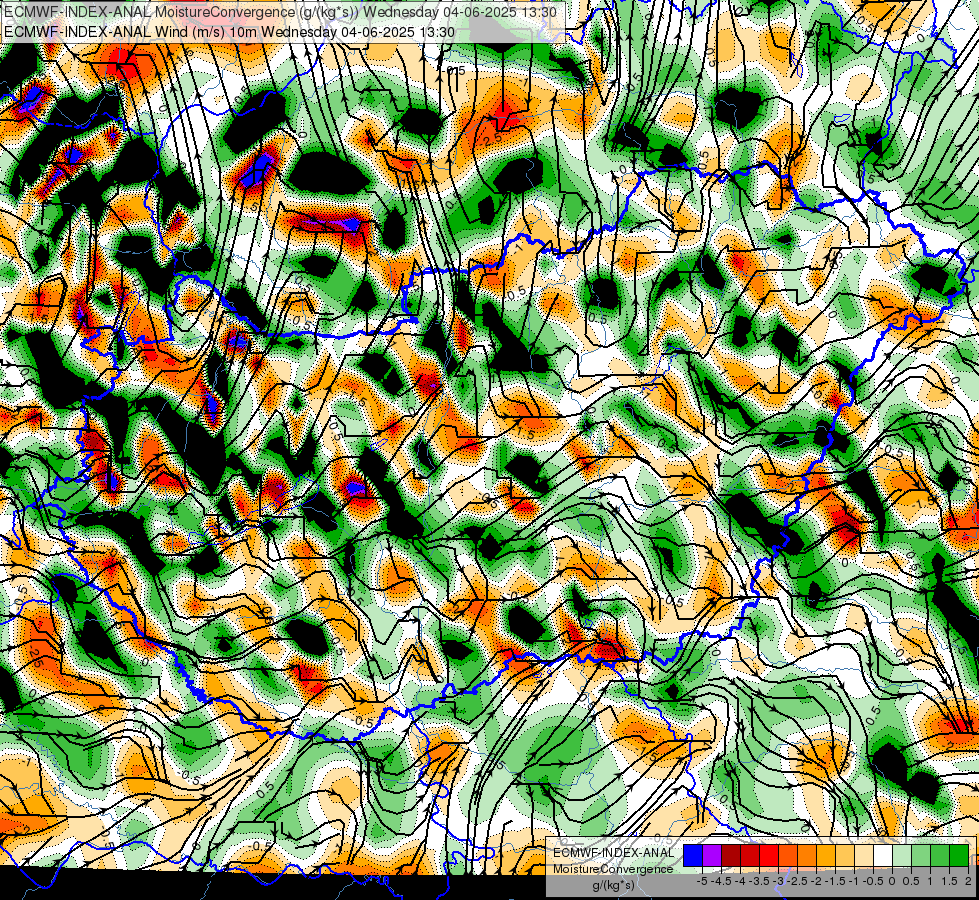Click the '-3' legend tick label
Viewport: 979px width, 900px height.
778,881
